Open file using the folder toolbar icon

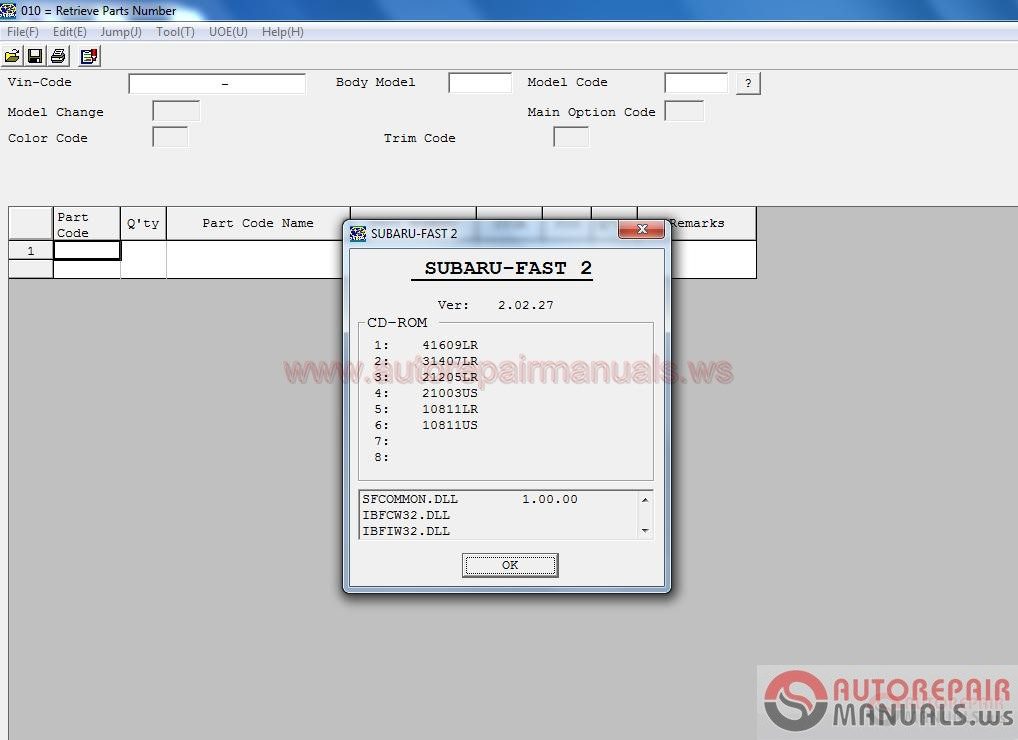(x=12, y=56)
